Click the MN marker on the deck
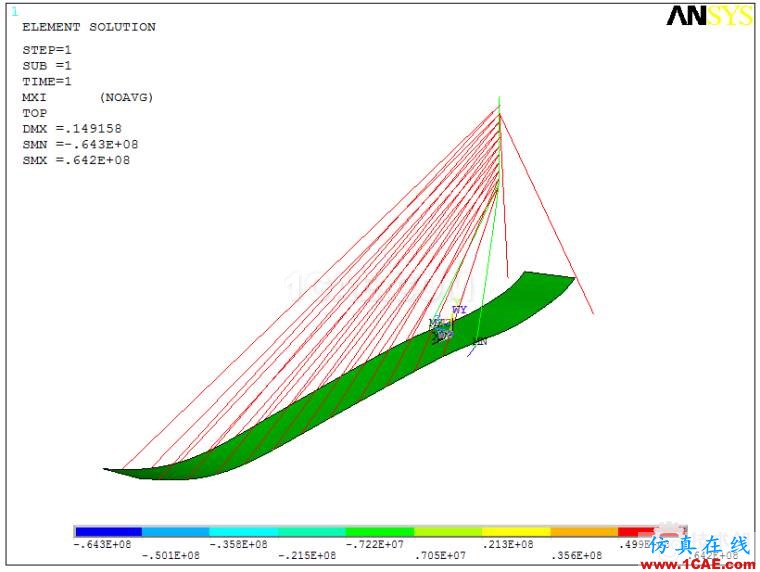Screen dimensions: 760x572 (x=479, y=342)
